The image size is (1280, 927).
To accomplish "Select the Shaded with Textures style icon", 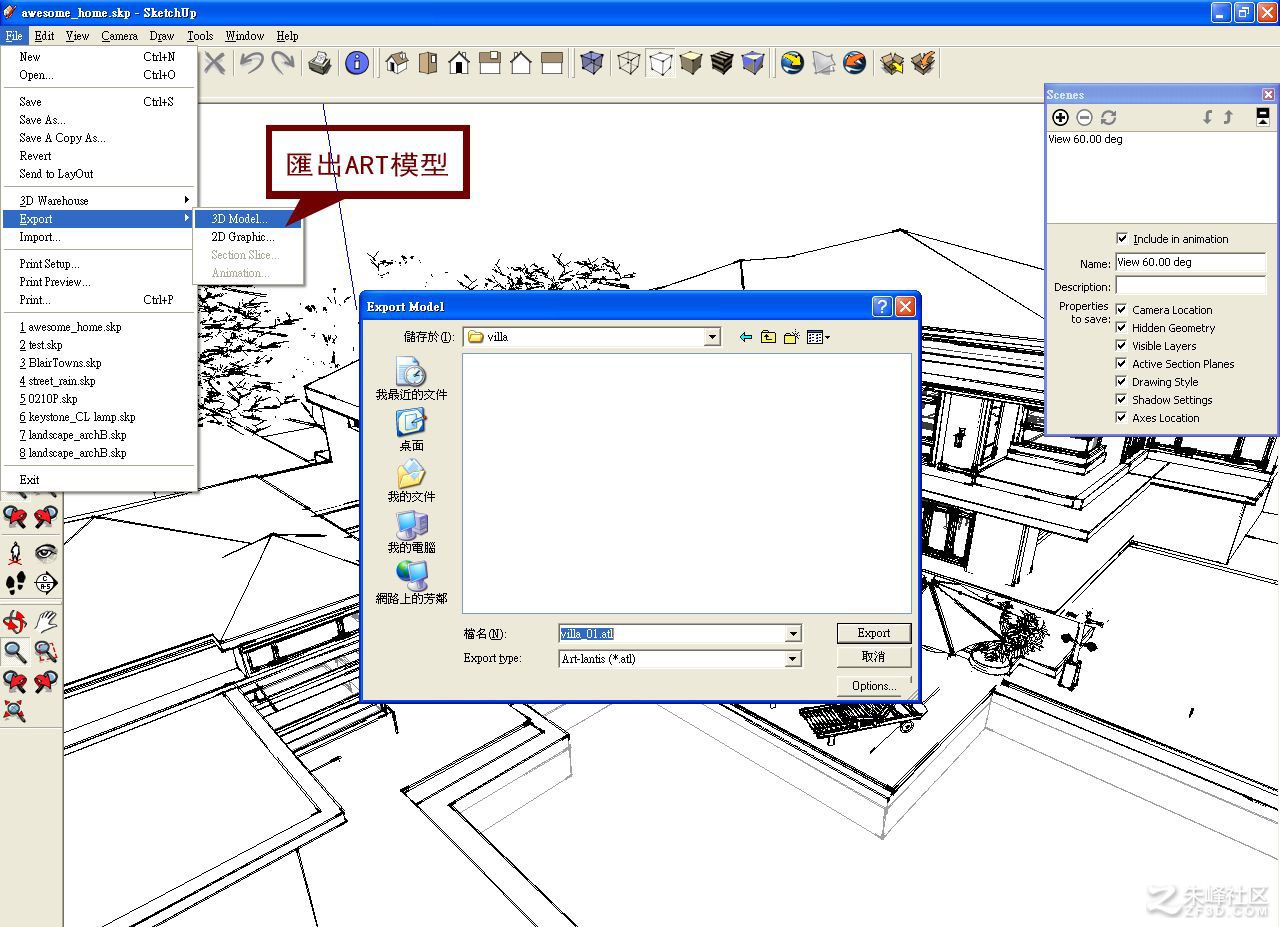I will coord(722,63).
